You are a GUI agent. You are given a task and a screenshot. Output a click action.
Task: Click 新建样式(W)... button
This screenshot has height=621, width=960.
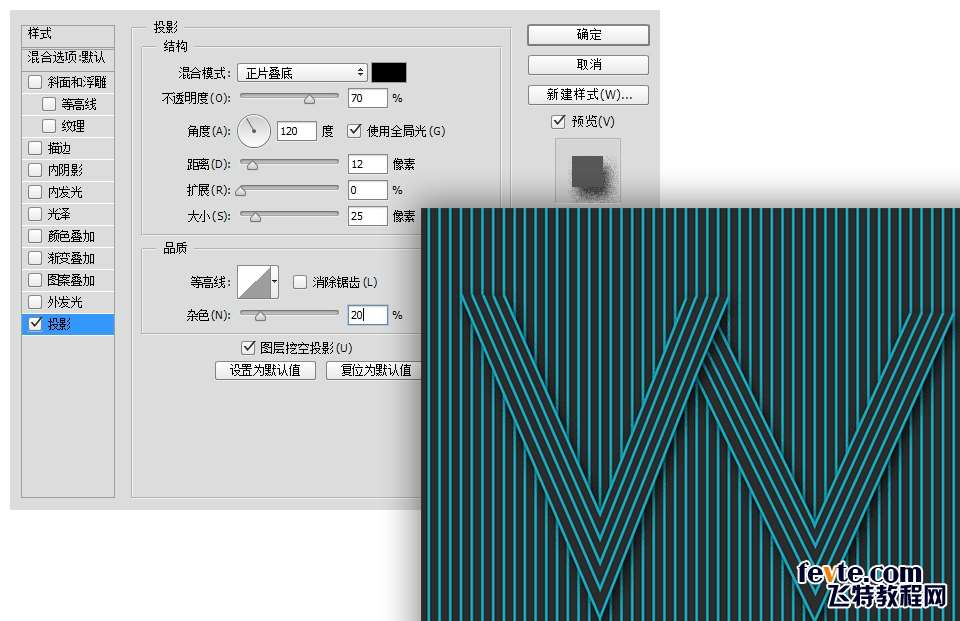(588, 95)
